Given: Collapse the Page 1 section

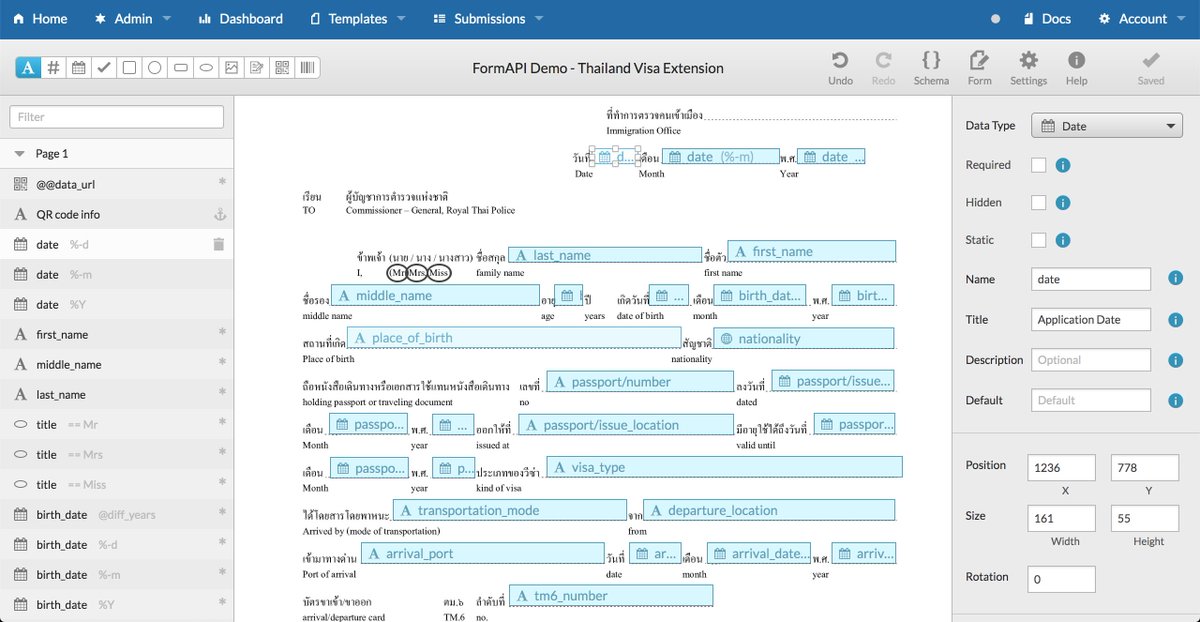Looking at the screenshot, I should (116, 154).
